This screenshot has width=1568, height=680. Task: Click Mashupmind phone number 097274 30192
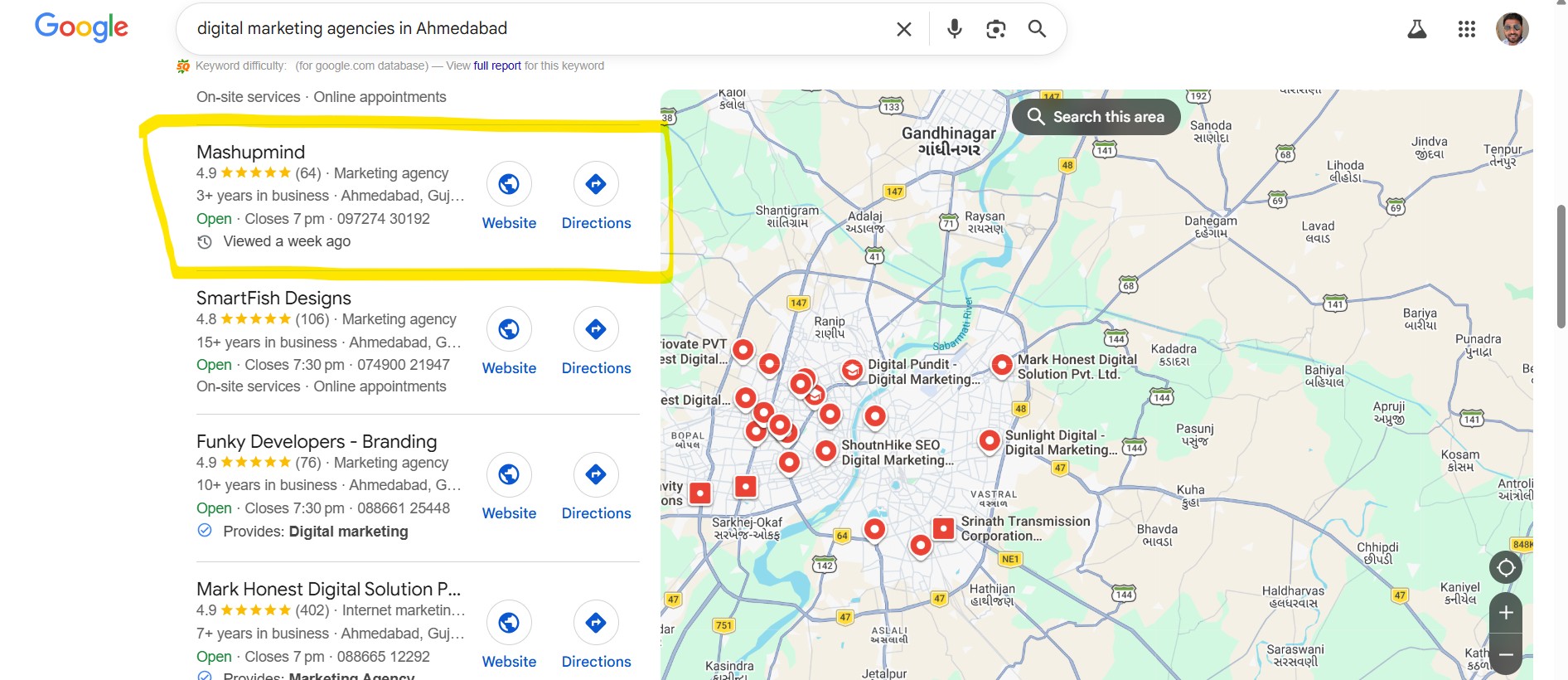pyautogui.click(x=383, y=219)
